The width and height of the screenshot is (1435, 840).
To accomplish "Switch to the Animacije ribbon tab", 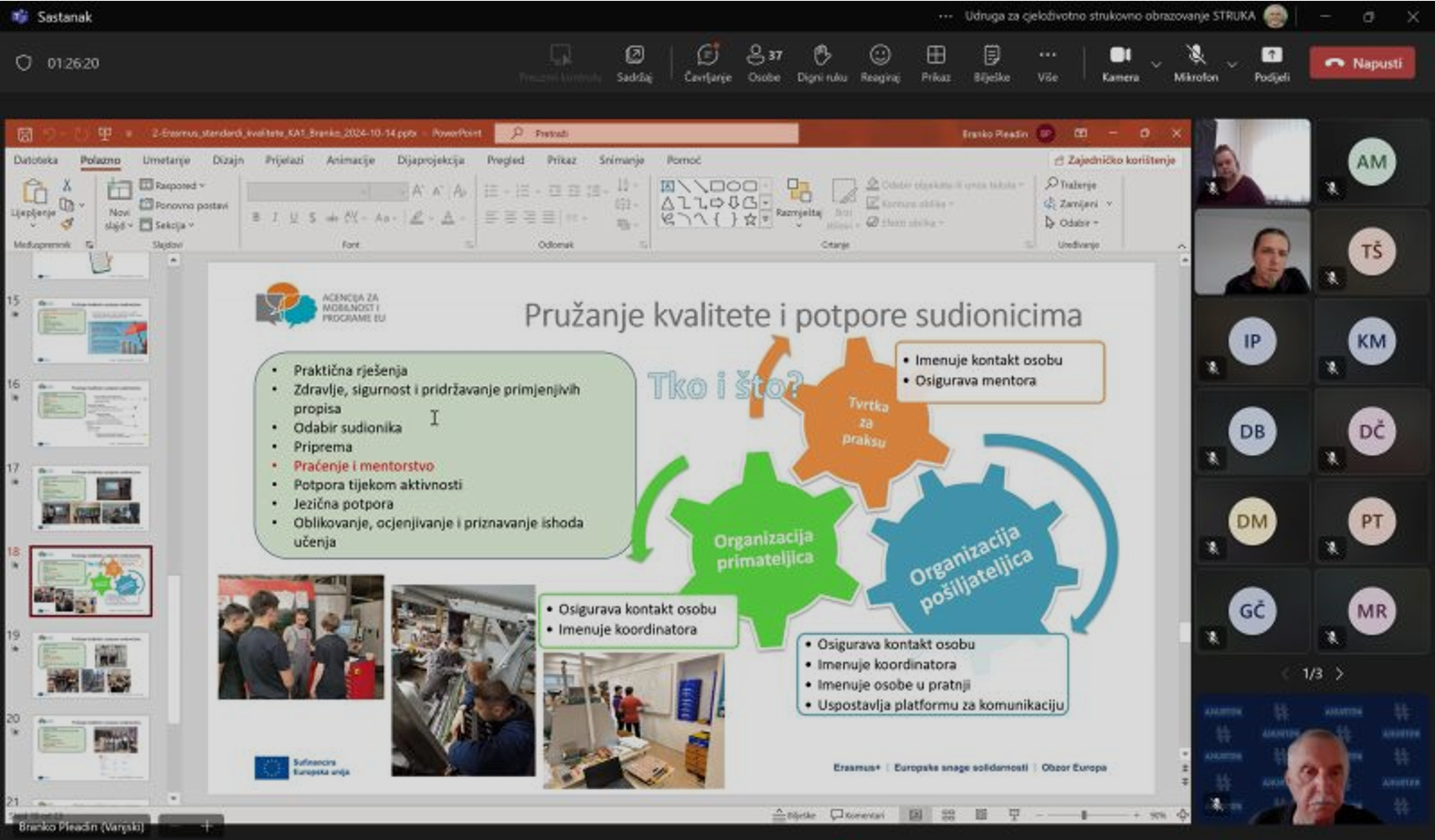I will click(350, 160).
